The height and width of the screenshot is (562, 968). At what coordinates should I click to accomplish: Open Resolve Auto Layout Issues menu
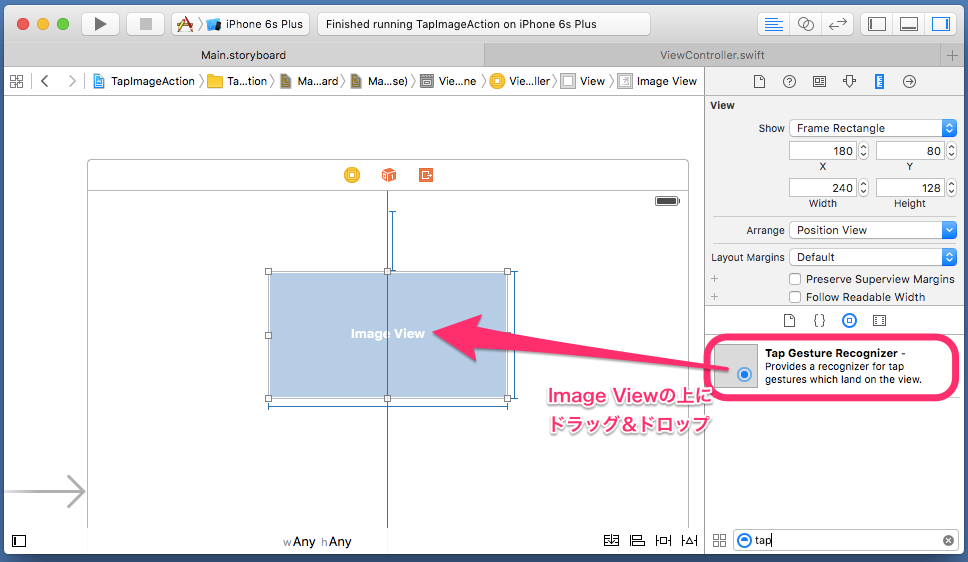tap(690, 540)
